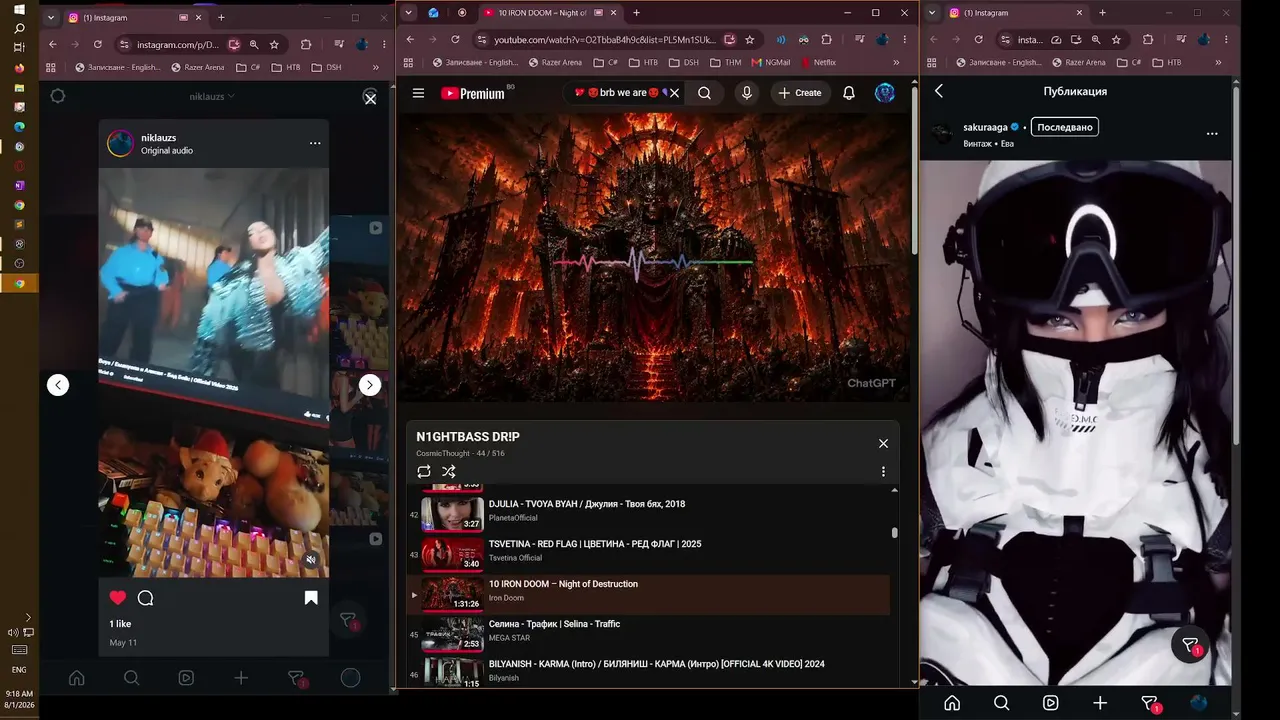Screen dimensions: 1280x720
Task: Open Instagram Reels in the right window
Action: (1050, 703)
